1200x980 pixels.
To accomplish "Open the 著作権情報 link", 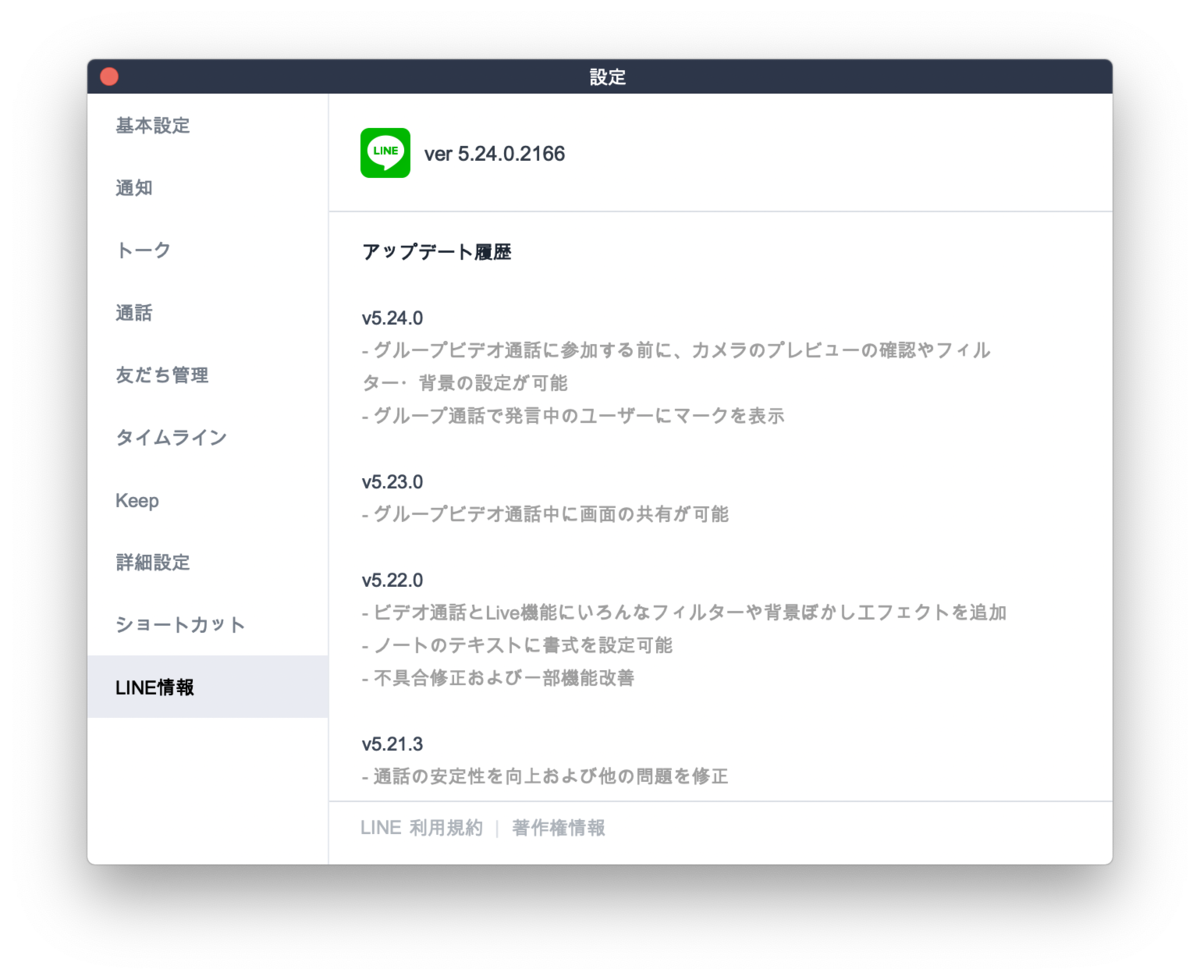I will pos(558,828).
